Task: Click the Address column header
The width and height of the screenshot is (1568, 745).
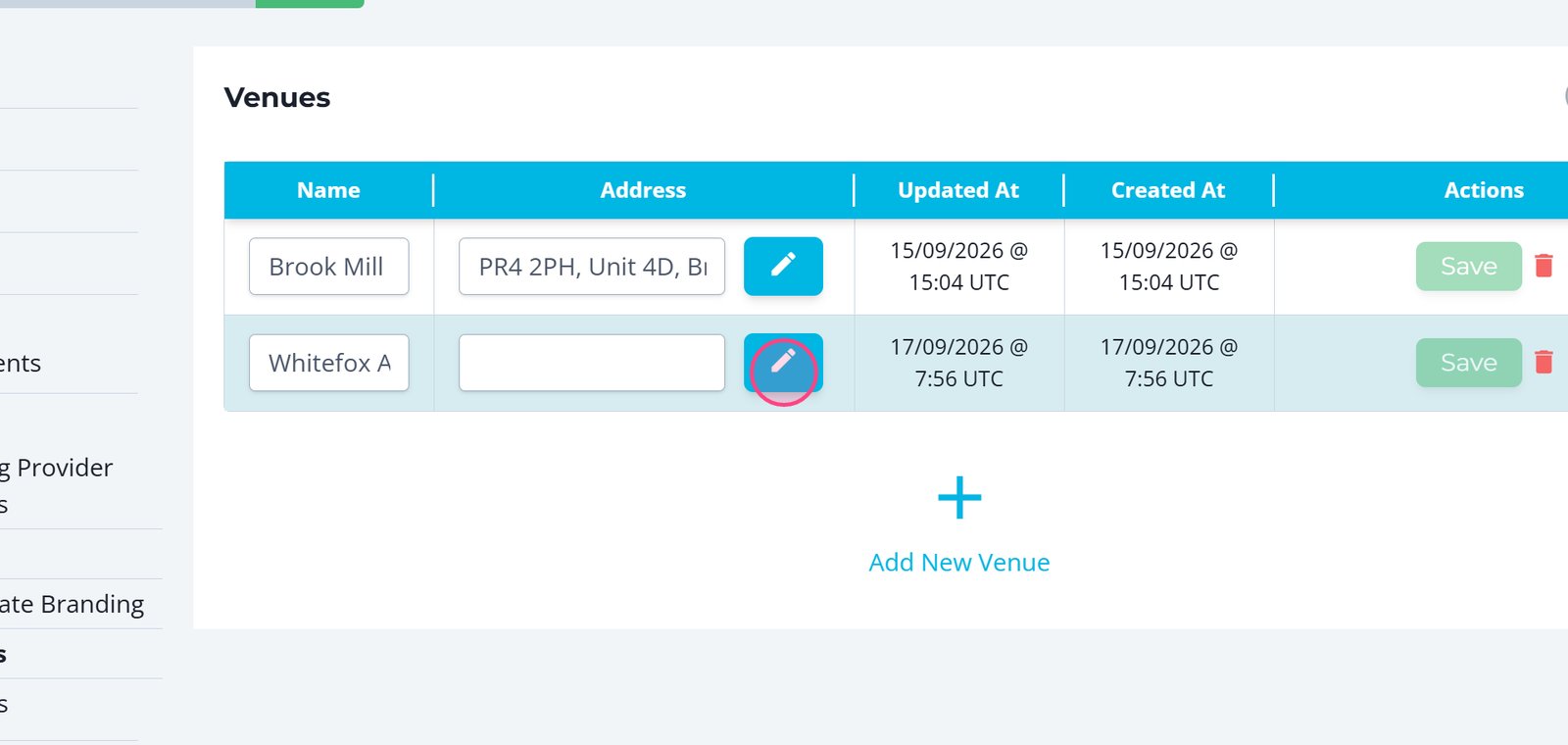Action: (643, 190)
